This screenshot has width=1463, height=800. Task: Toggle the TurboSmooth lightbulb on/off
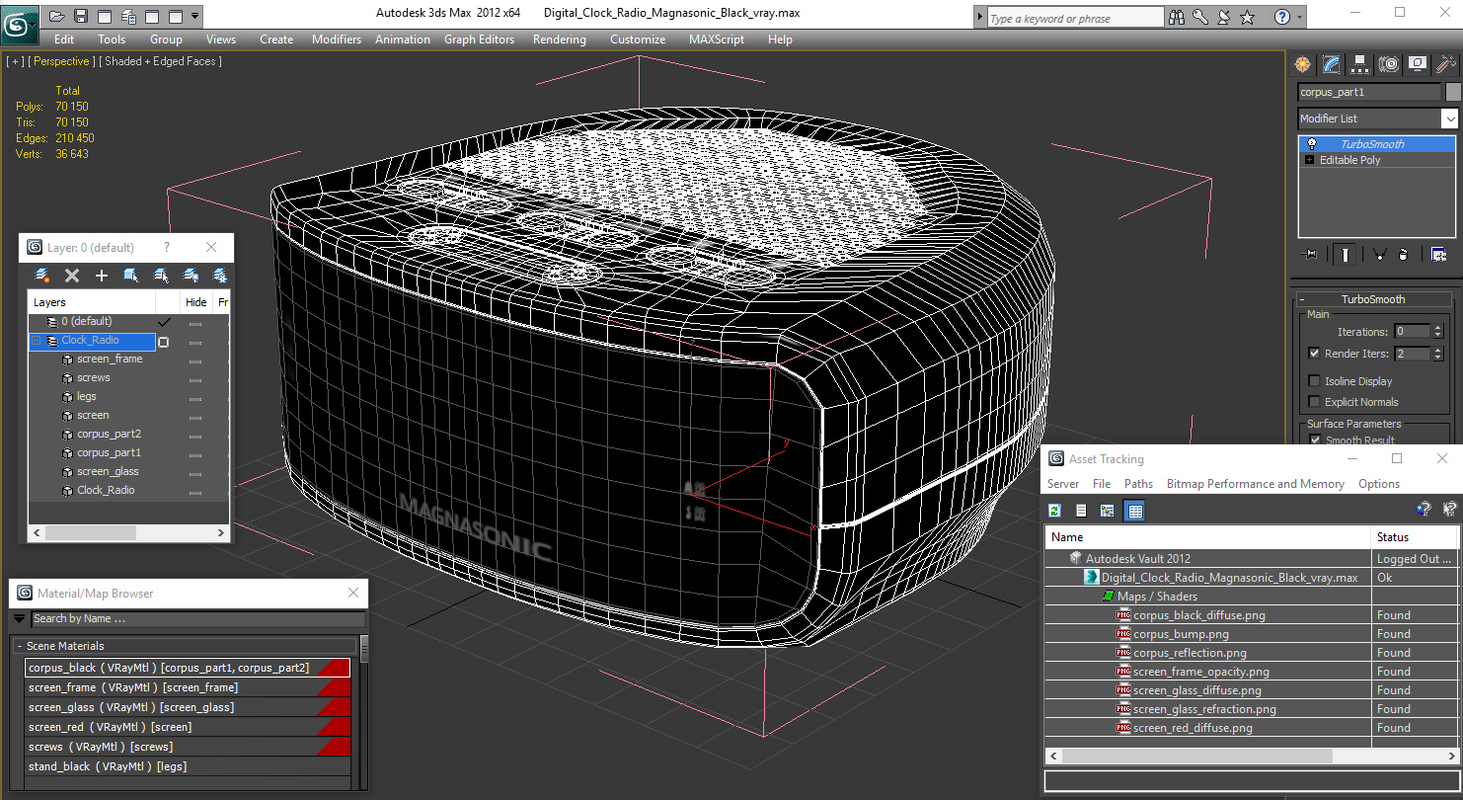pyautogui.click(x=1312, y=143)
